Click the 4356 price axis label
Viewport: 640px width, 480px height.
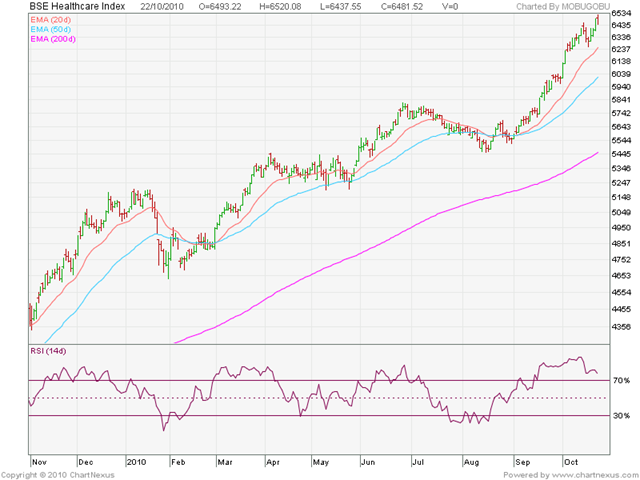(621, 327)
